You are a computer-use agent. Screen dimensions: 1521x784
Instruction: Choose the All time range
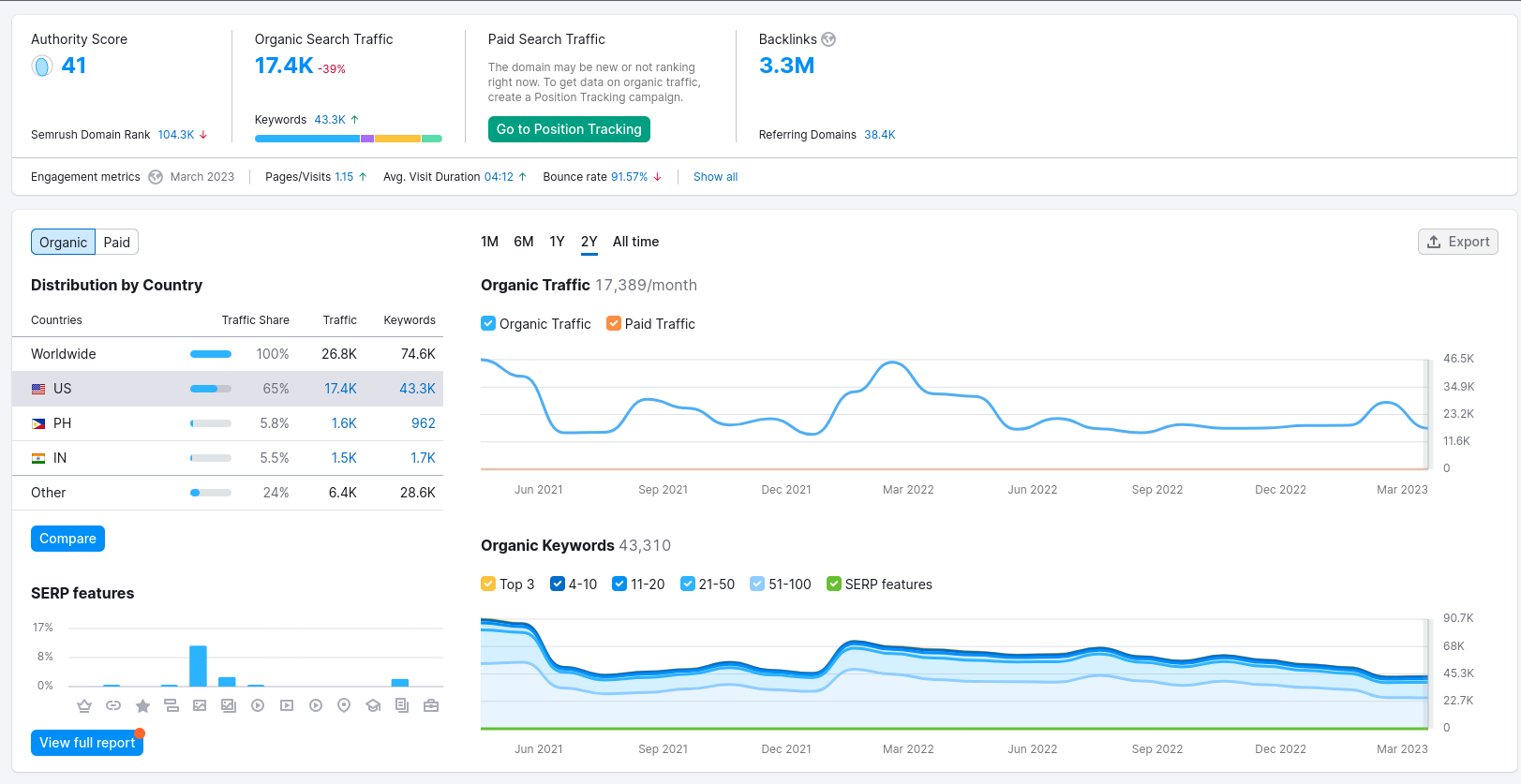pos(635,242)
